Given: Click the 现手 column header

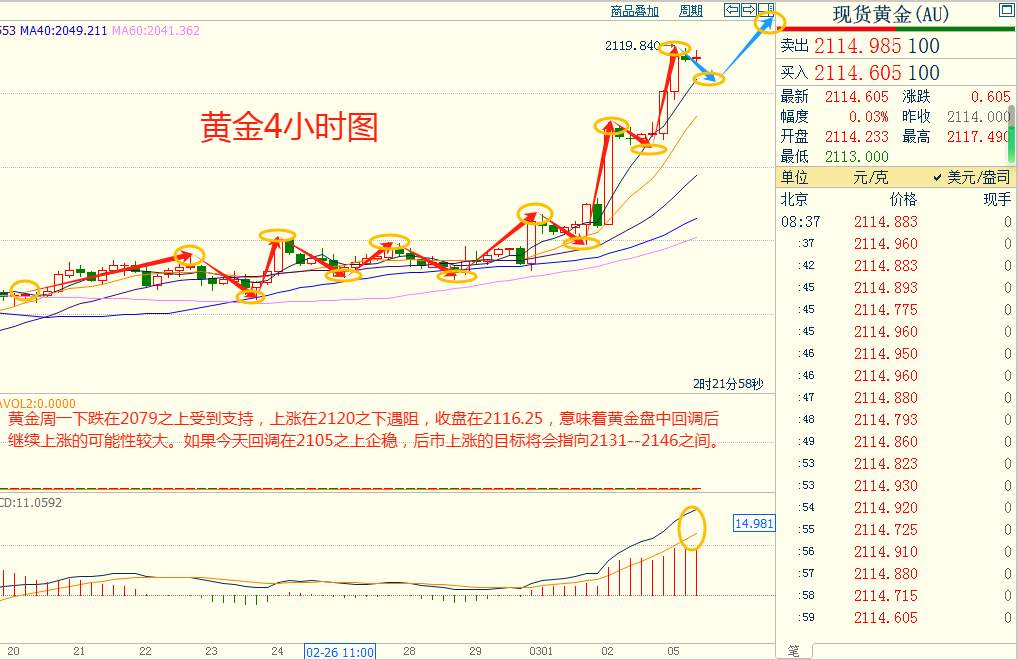Looking at the screenshot, I should (997, 199).
